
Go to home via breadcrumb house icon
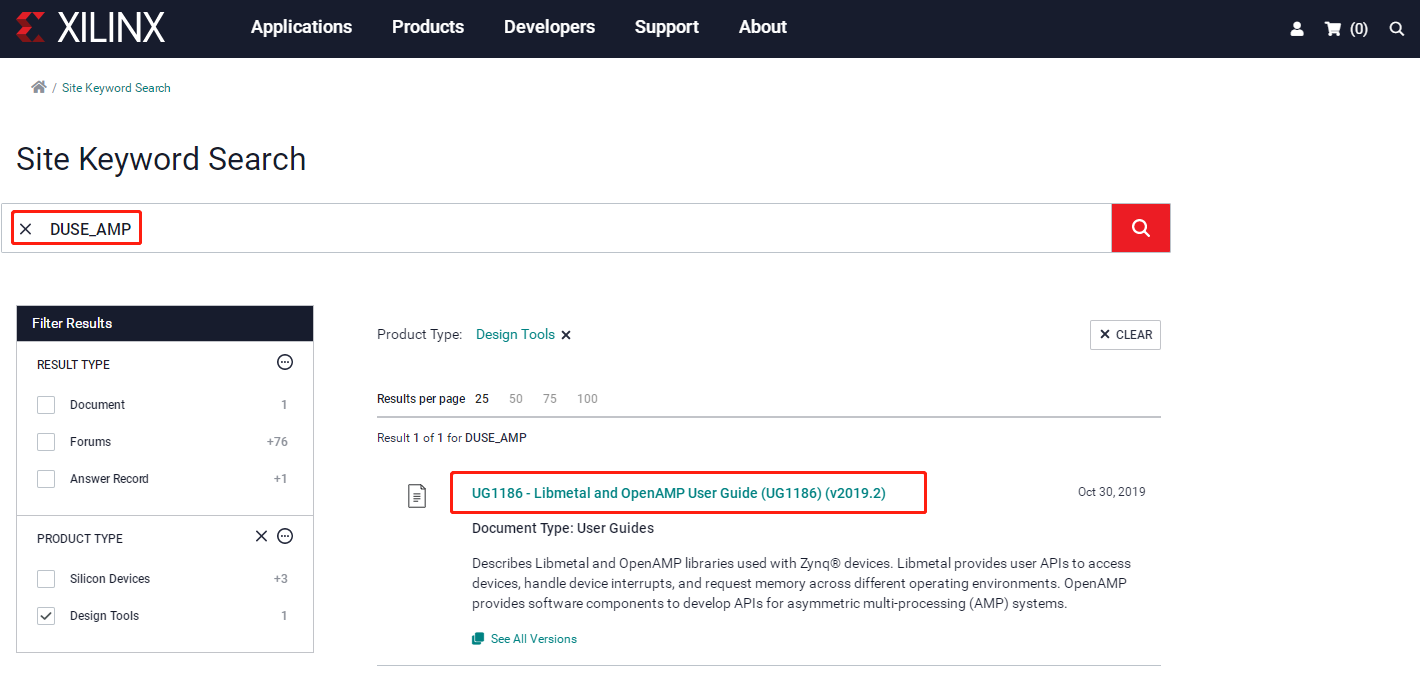point(39,87)
